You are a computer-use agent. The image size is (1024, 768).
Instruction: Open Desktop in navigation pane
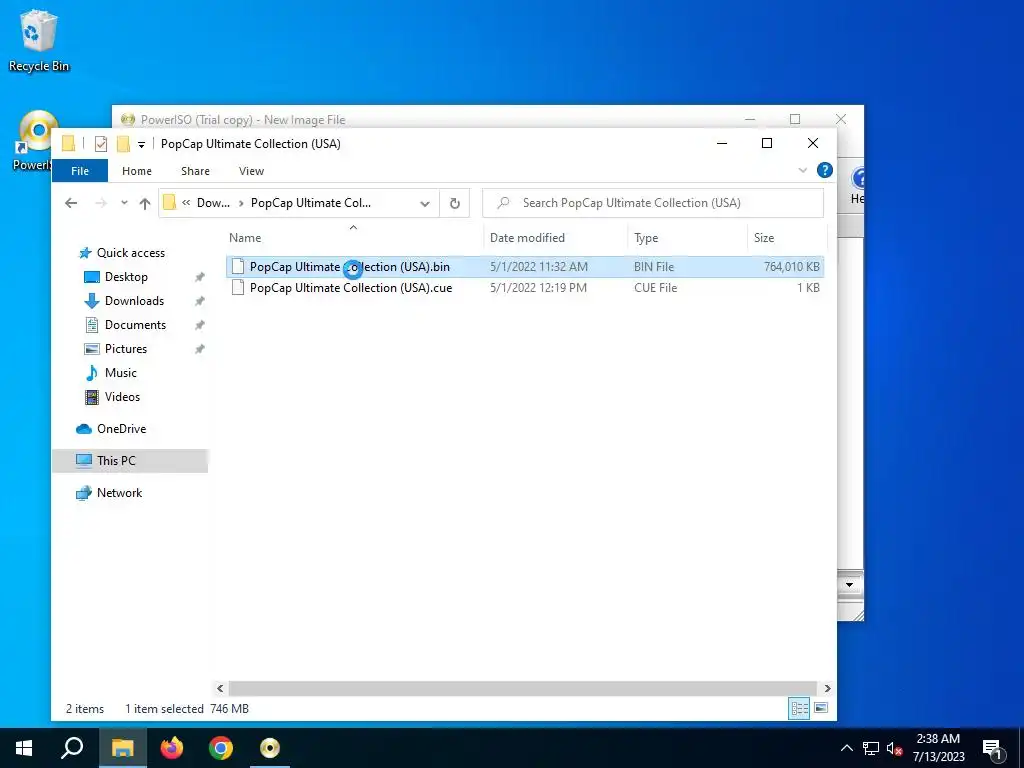tap(126, 277)
